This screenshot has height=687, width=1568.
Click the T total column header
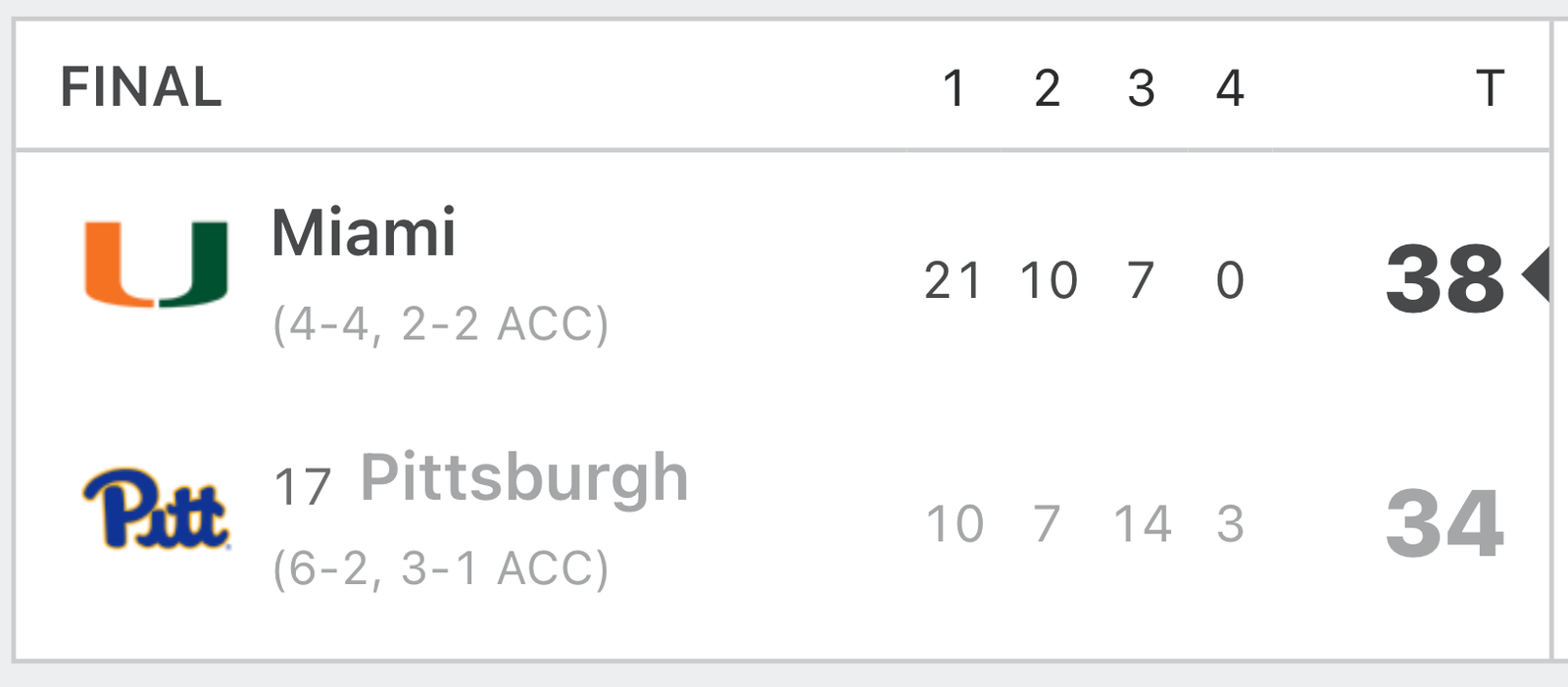pos(1490,88)
